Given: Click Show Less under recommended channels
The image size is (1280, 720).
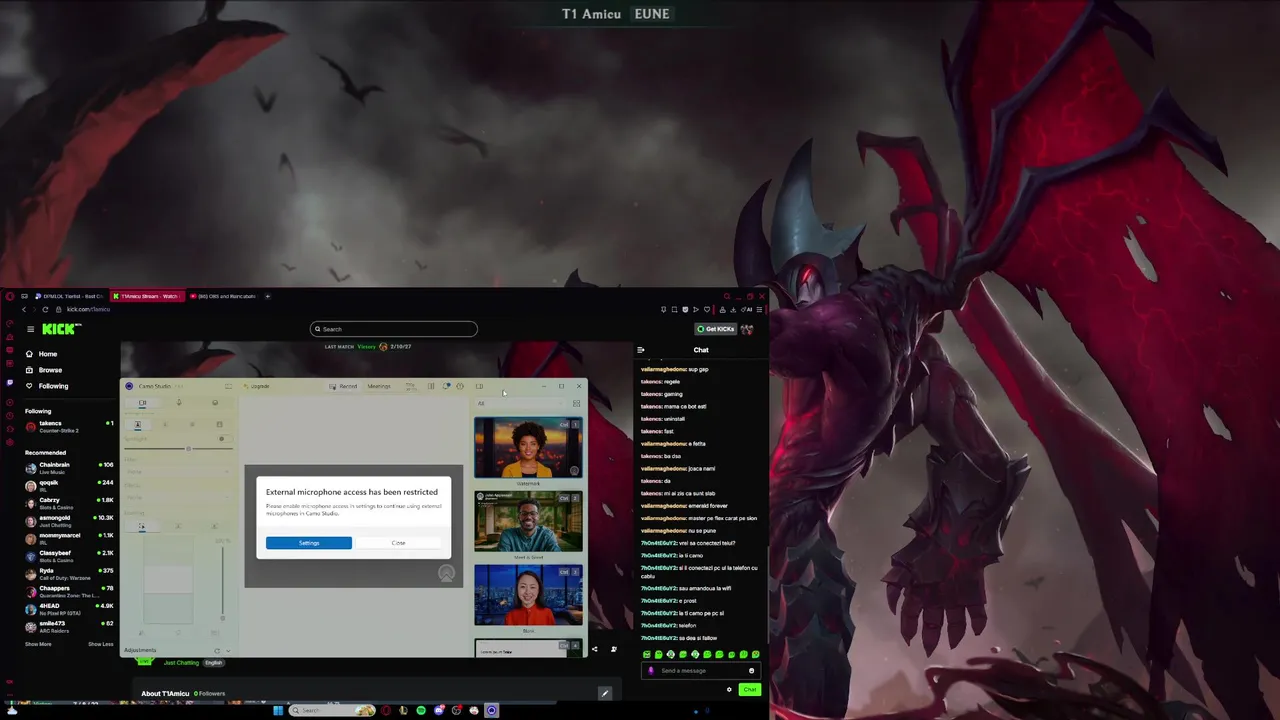Looking at the screenshot, I should [100, 644].
